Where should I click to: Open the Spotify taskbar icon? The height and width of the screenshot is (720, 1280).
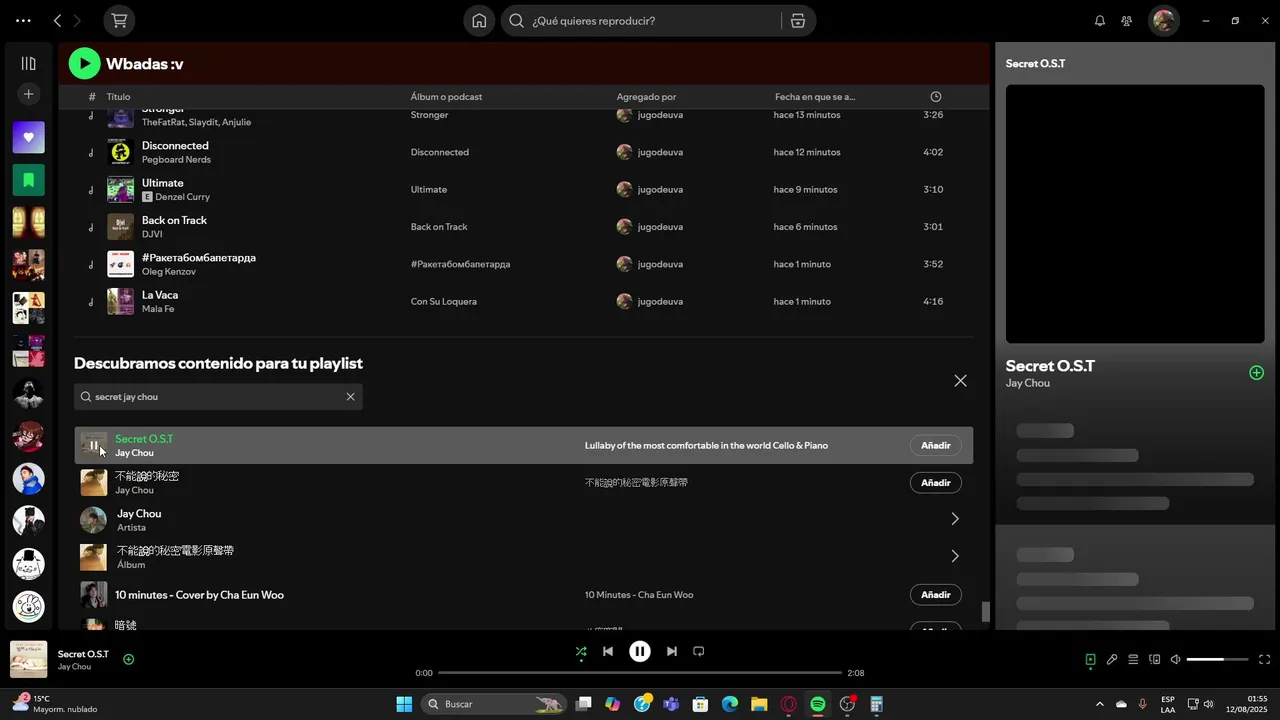pos(817,704)
